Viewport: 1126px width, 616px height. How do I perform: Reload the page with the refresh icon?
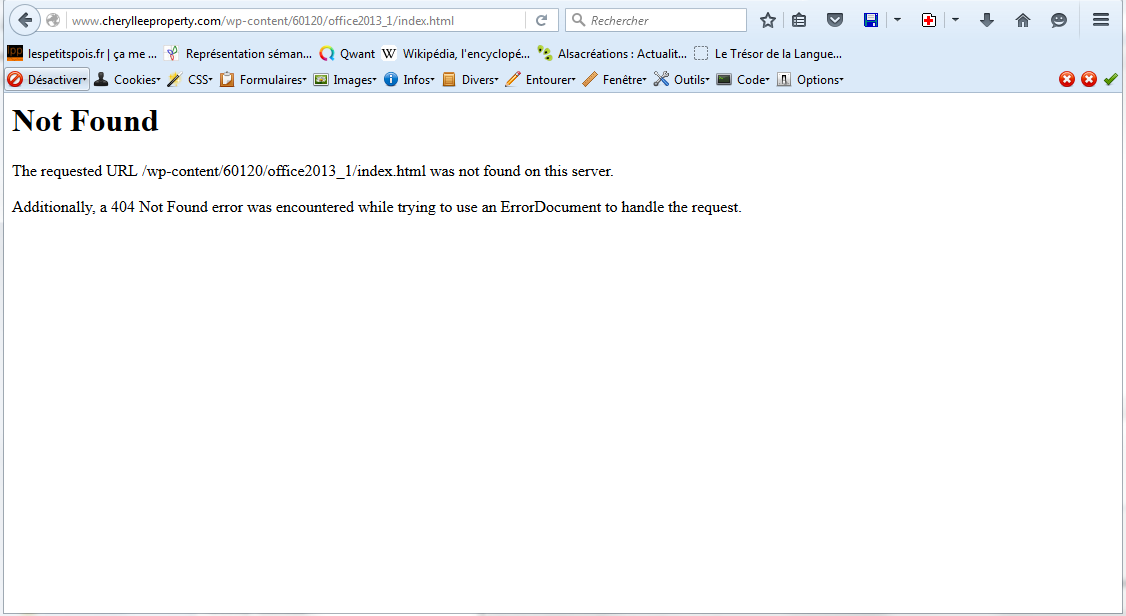coord(541,20)
